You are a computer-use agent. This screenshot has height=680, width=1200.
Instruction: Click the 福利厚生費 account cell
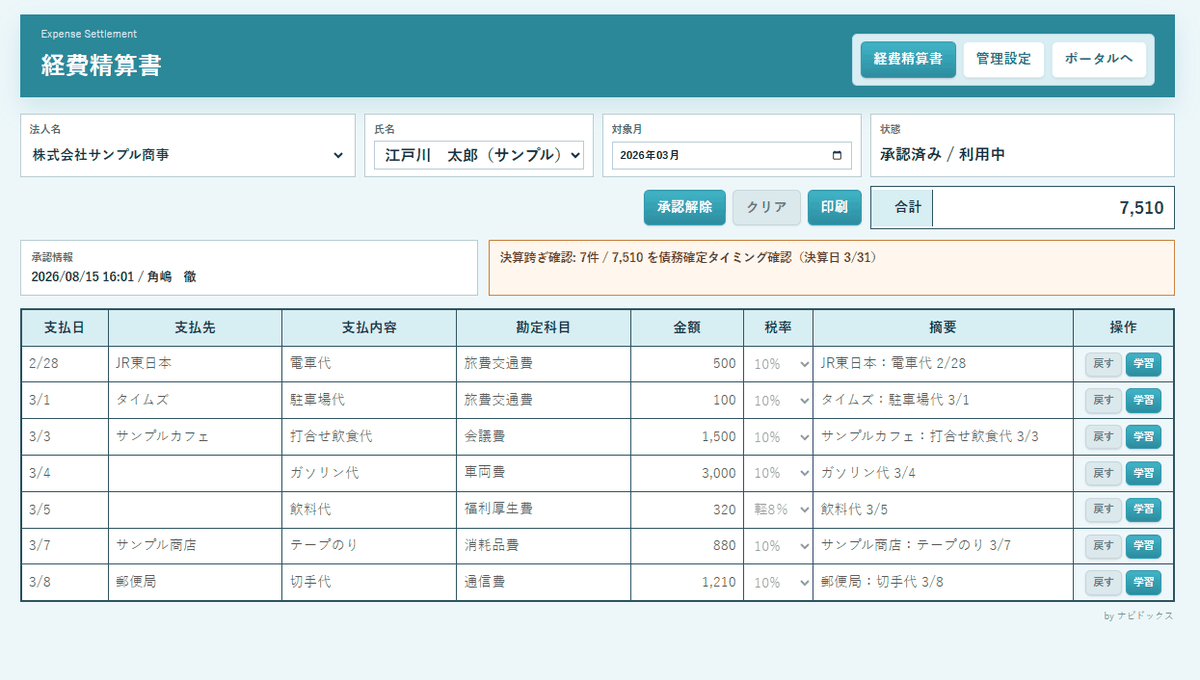coord(543,509)
